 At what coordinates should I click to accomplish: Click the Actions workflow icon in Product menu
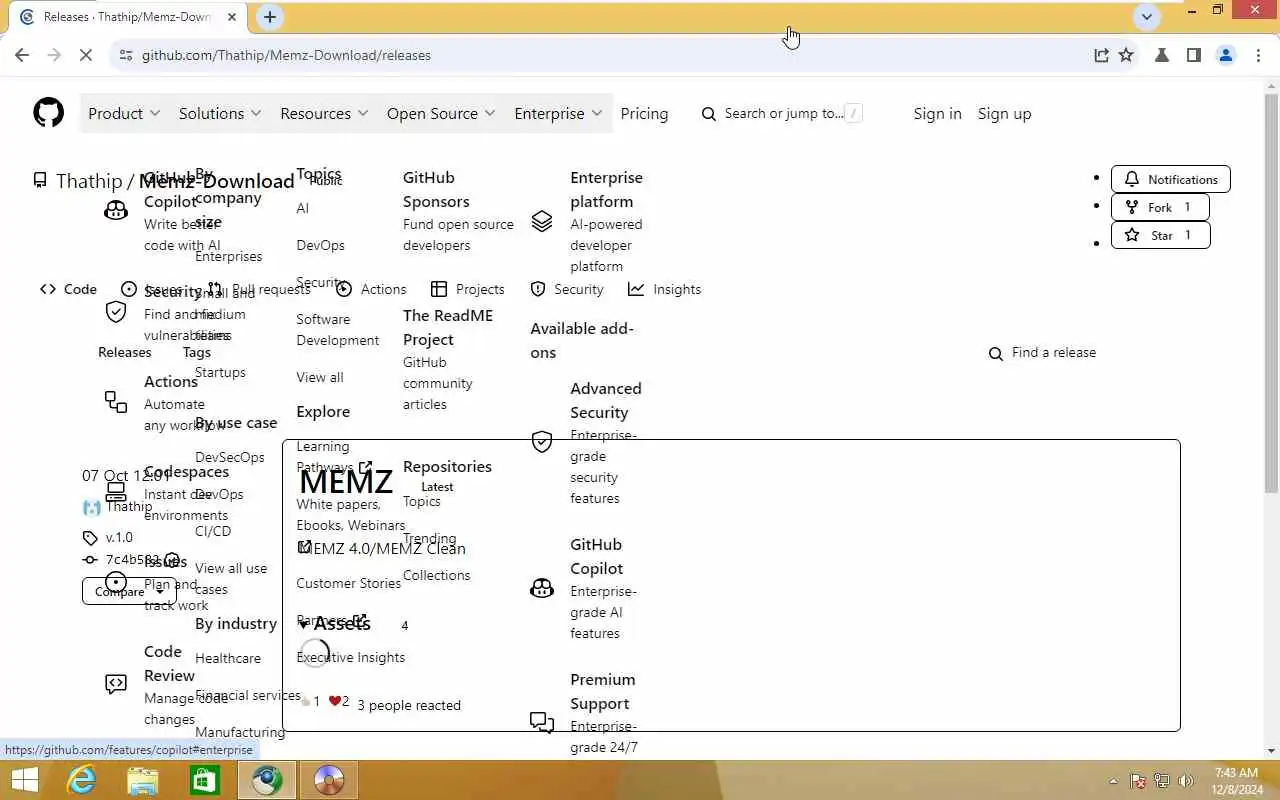point(116,402)
